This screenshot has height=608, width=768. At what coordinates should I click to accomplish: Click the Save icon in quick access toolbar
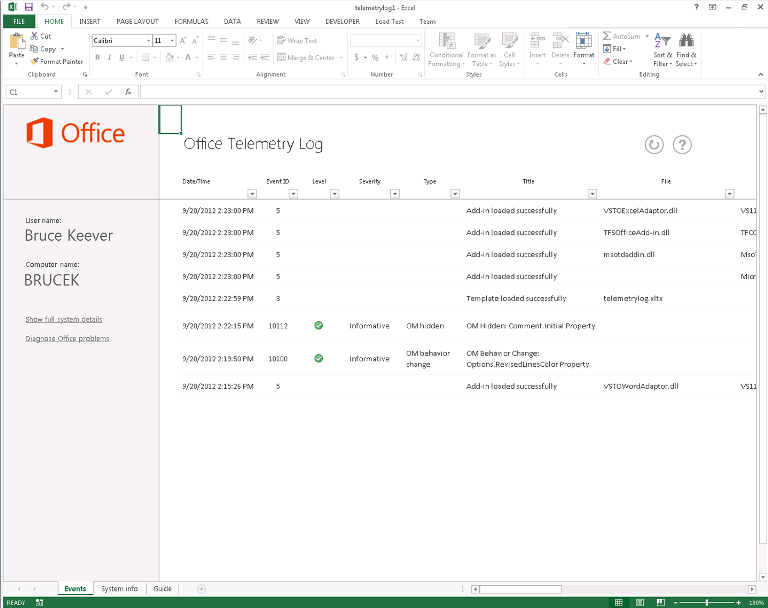pos(28,7)
